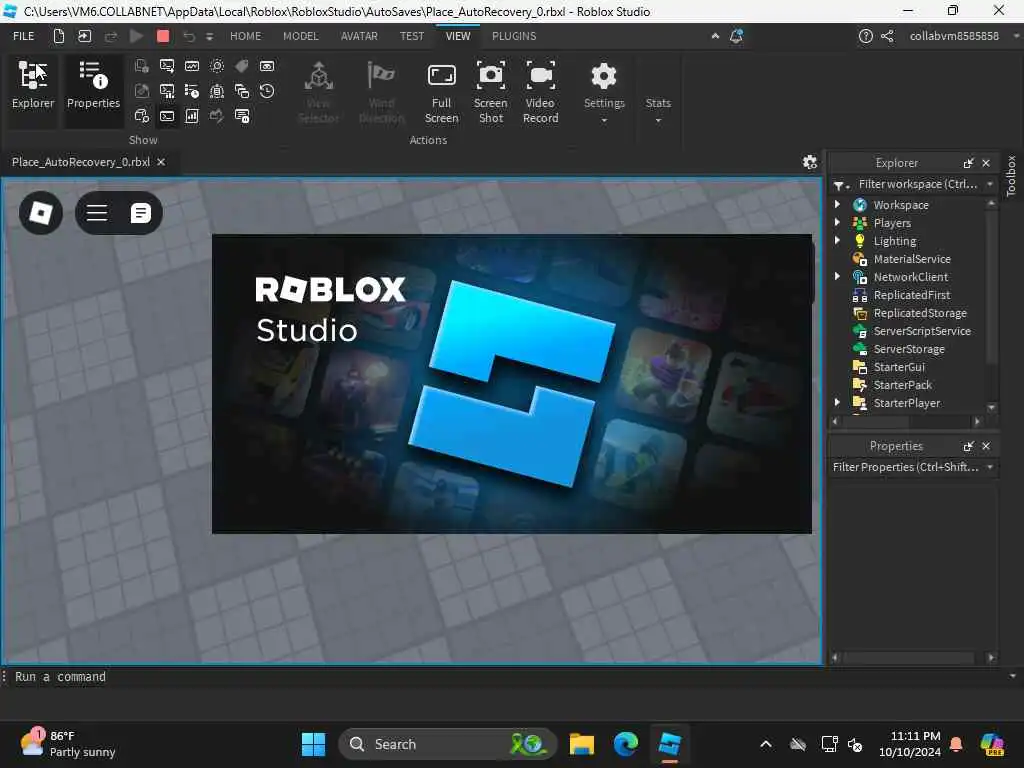
Task: Expand the NetworkClient tree node
Action: [x=838, y=277]
